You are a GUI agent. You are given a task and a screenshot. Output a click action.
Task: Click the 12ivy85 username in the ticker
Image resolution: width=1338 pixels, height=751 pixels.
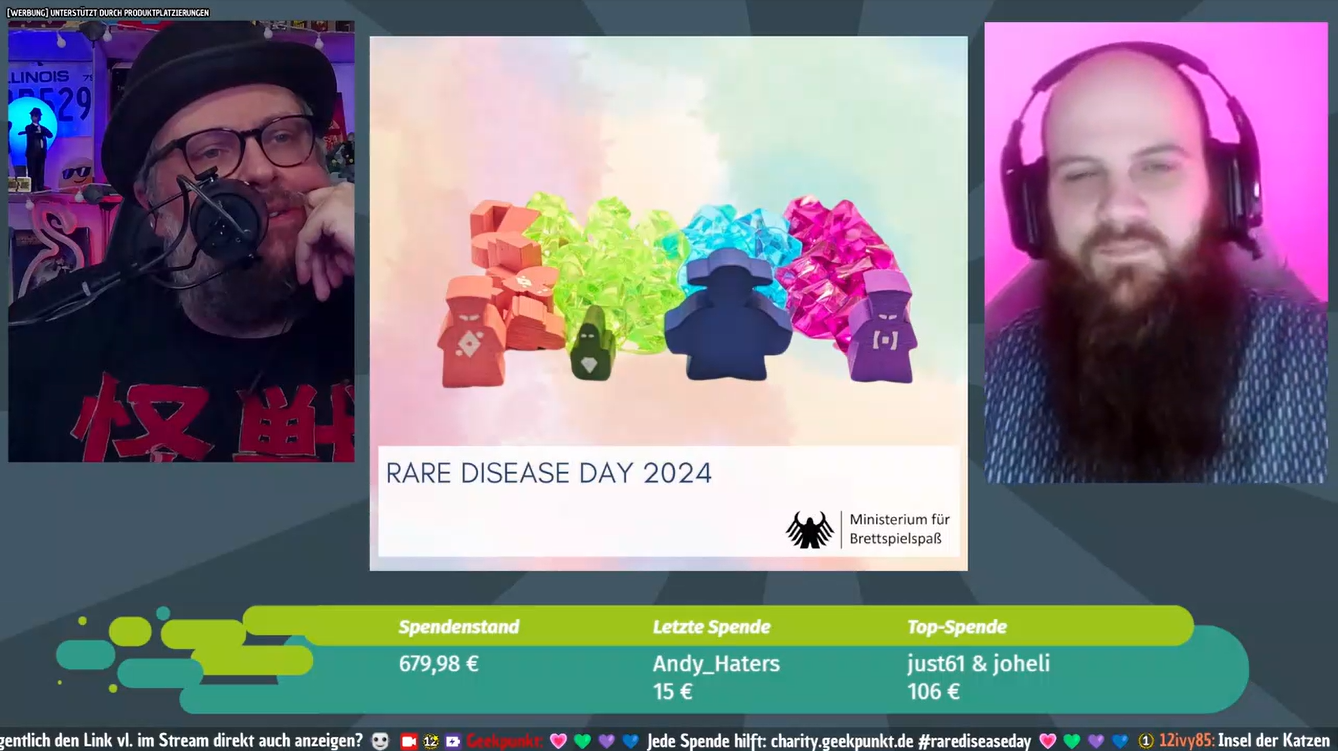click(1186, 741)
